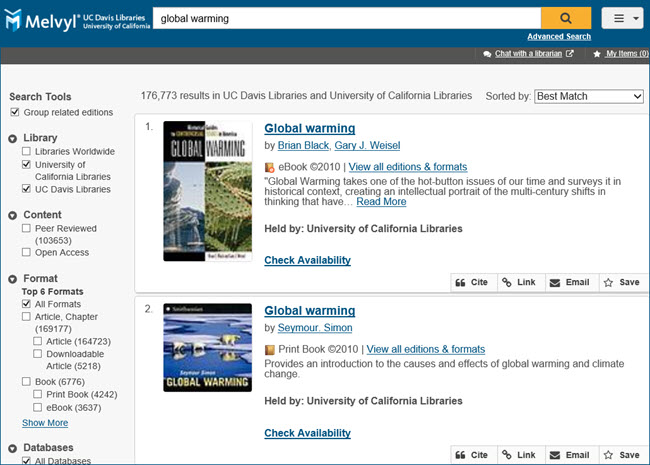Open second Global warming title by Seymour Simon

pyautogui.click(x=310, y=310)
